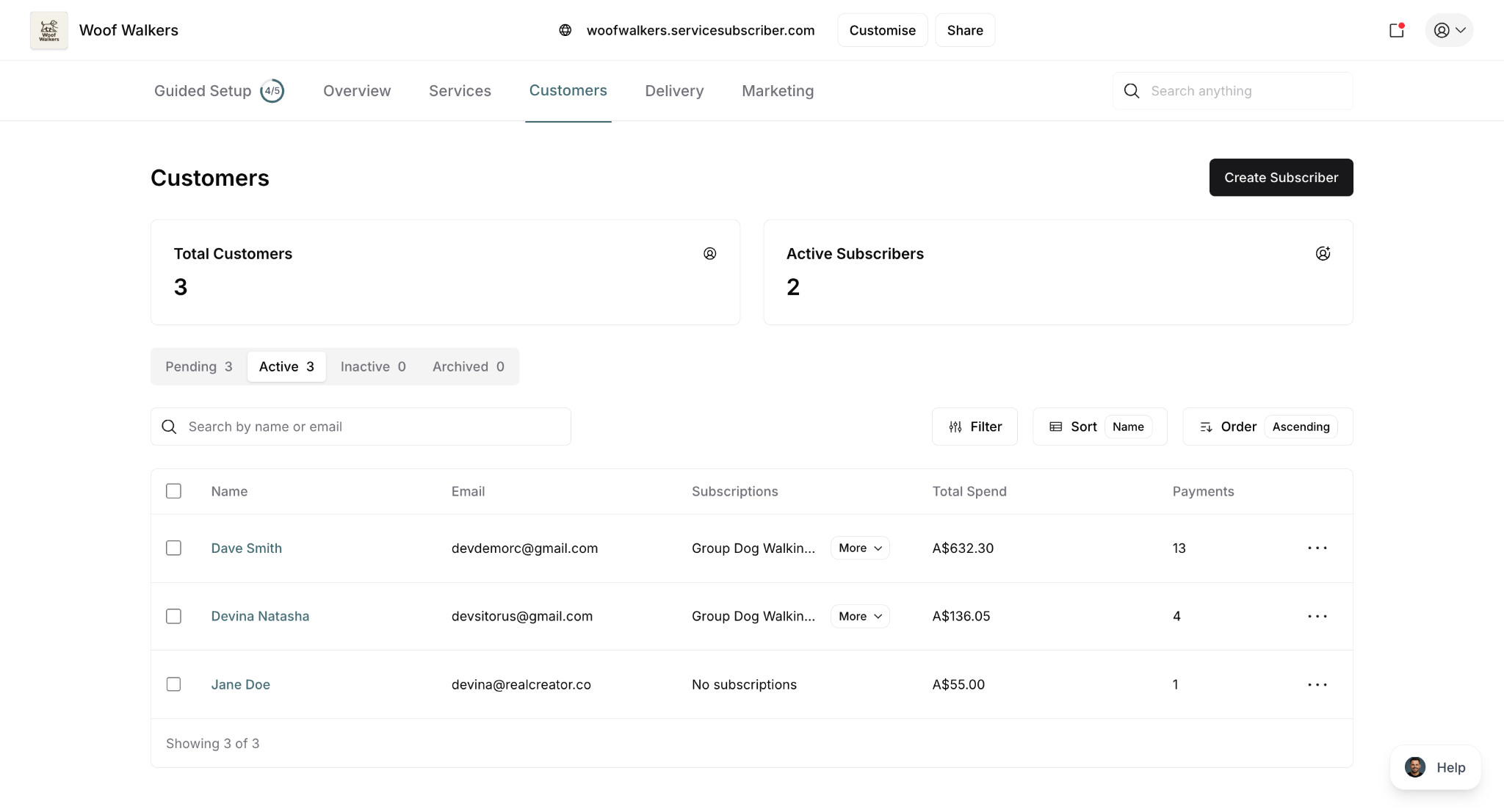1504x812 pixels.
Task: Open three-dot menu for Dave Smith
Action: pos(1317,548)
